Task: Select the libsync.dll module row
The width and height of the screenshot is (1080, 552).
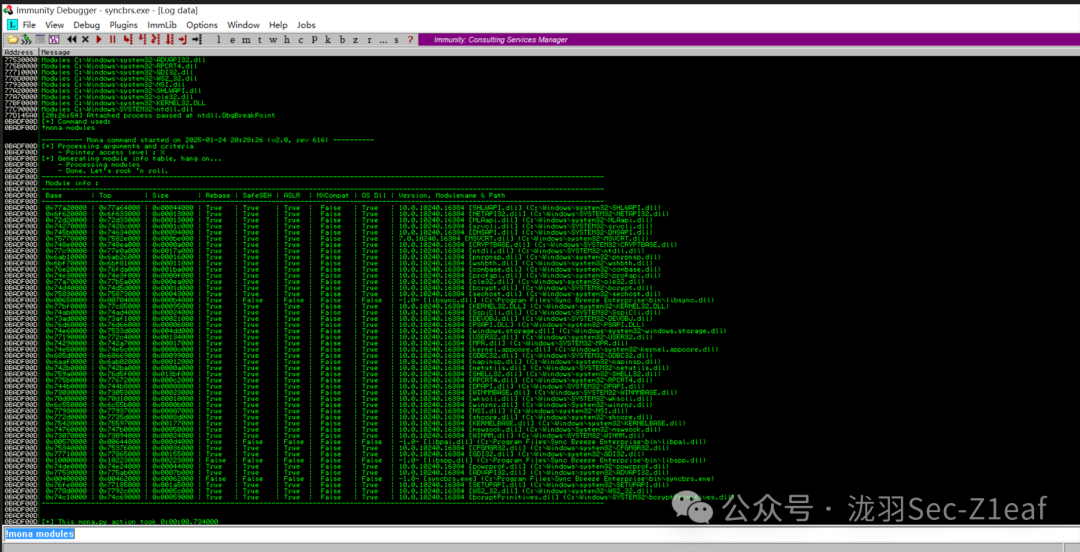Action: pyautogui.click(x=379, y=300)
